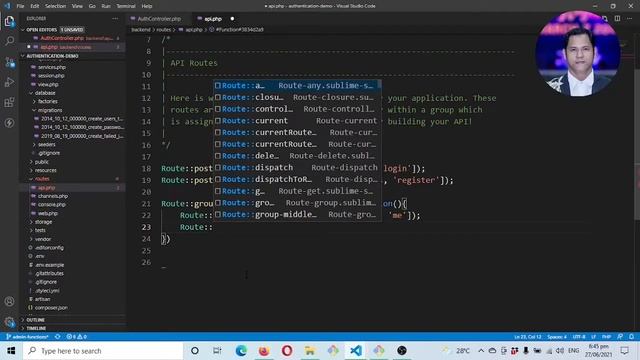The height and width of the screenshot is (360, 640).
Task: Click the feedback icon in status bar
Action: click(x=620, y=337)
